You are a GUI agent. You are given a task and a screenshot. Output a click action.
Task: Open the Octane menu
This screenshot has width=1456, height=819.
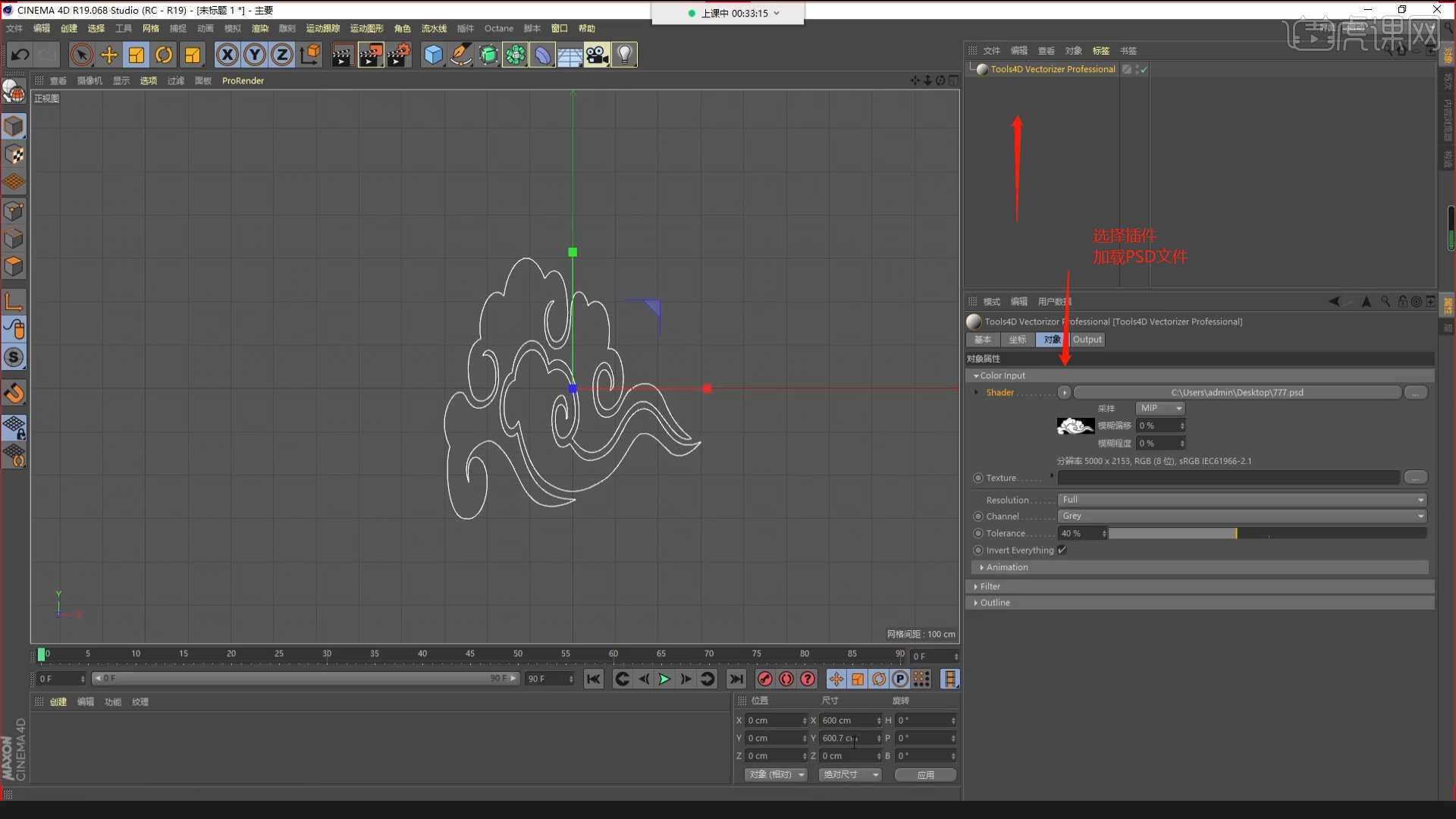pos(499,28)
